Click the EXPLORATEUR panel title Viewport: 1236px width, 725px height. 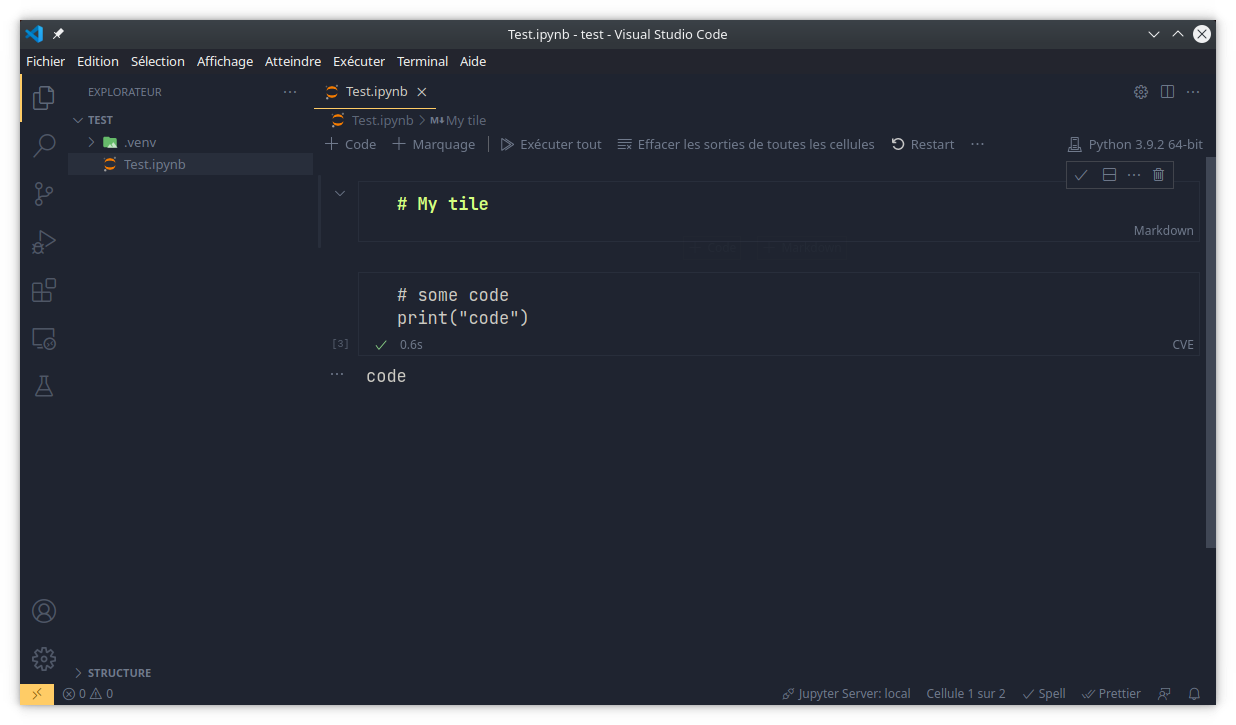pyautogui.click(x=125, y=92)
